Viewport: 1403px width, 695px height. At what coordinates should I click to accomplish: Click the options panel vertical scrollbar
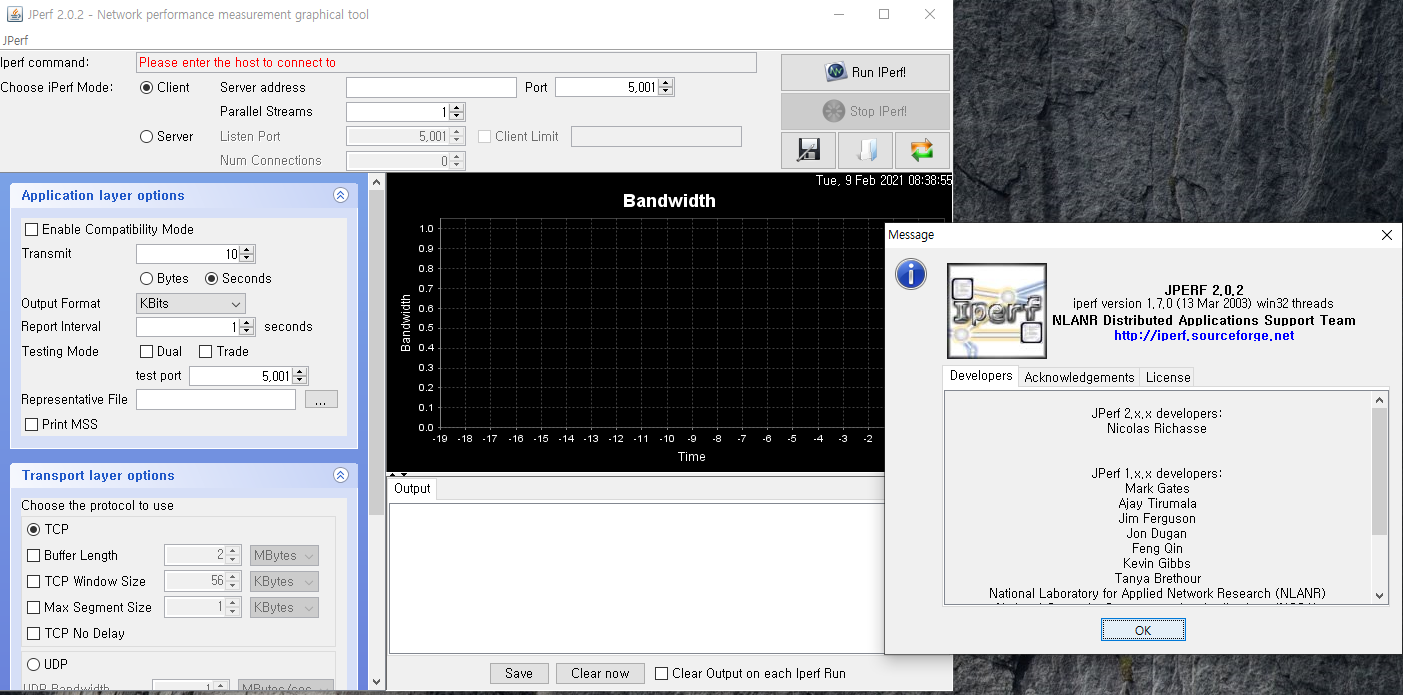[376, 352]
